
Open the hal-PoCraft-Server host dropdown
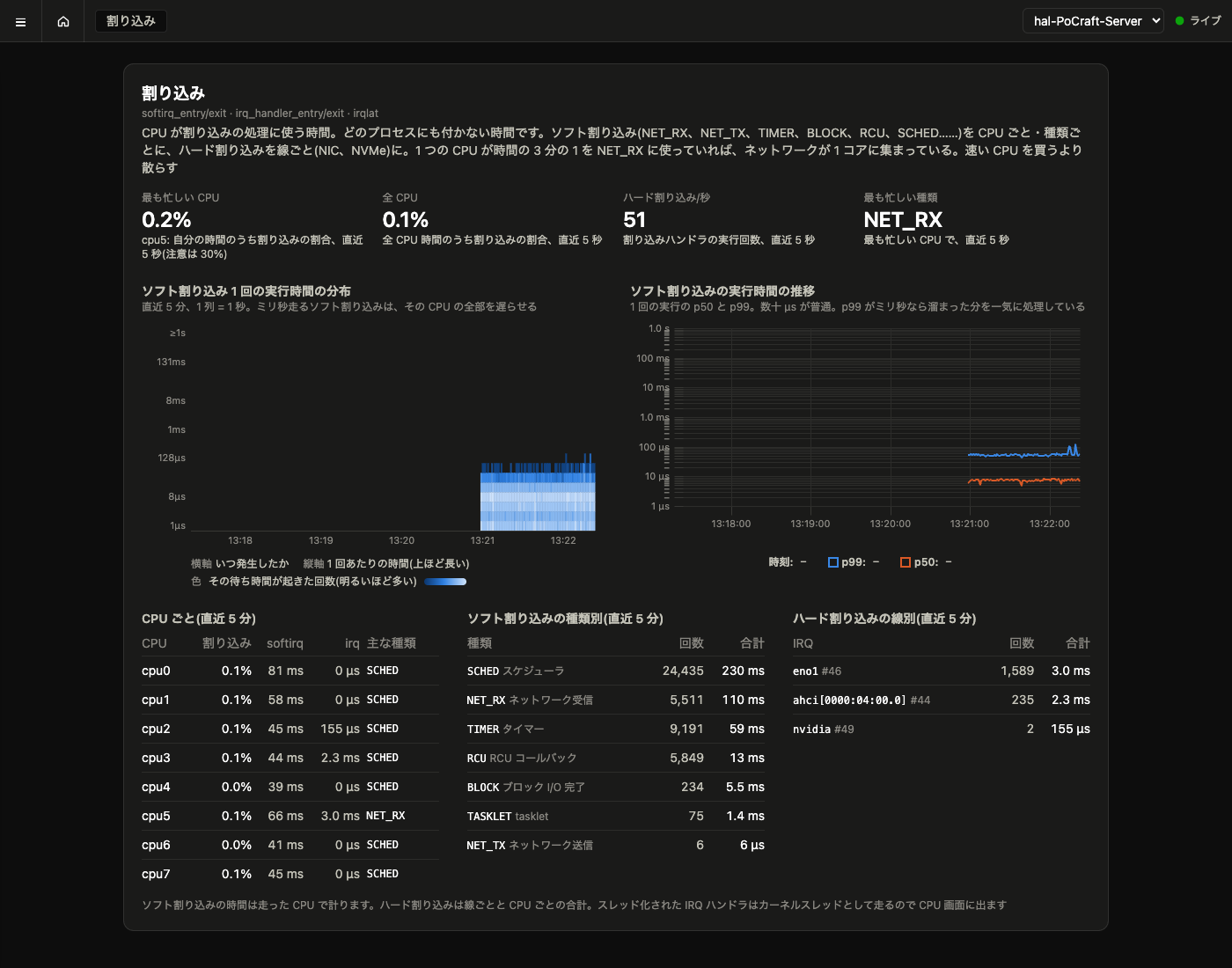[1093, 21]
